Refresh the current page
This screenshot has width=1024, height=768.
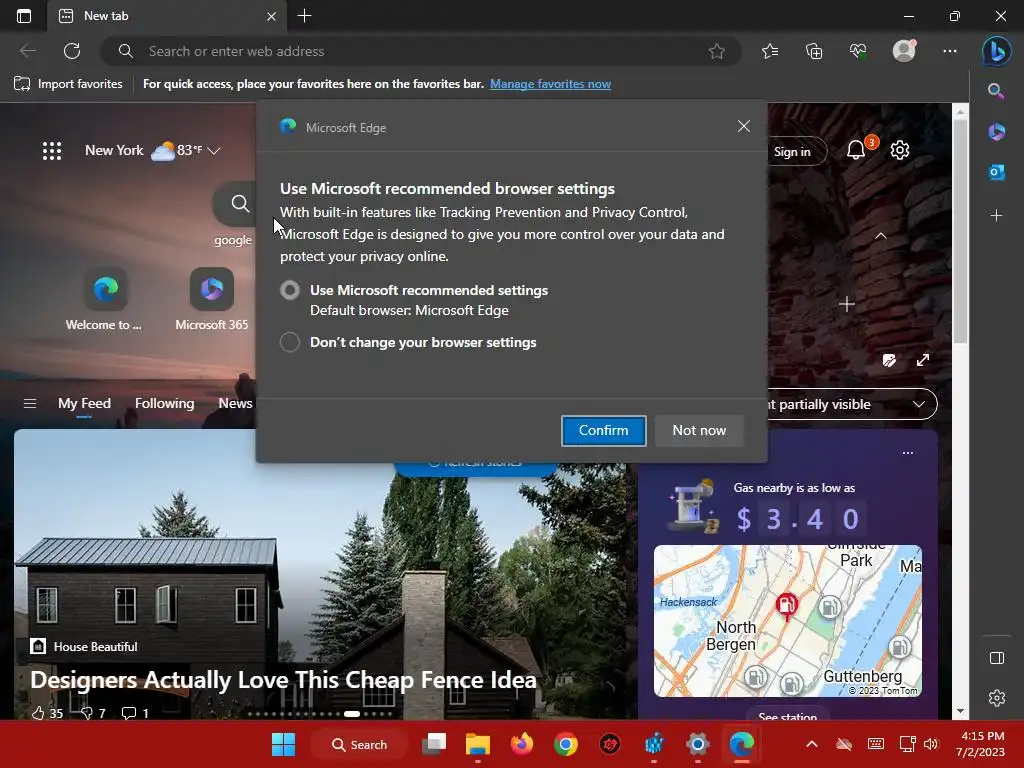(72, 51)
